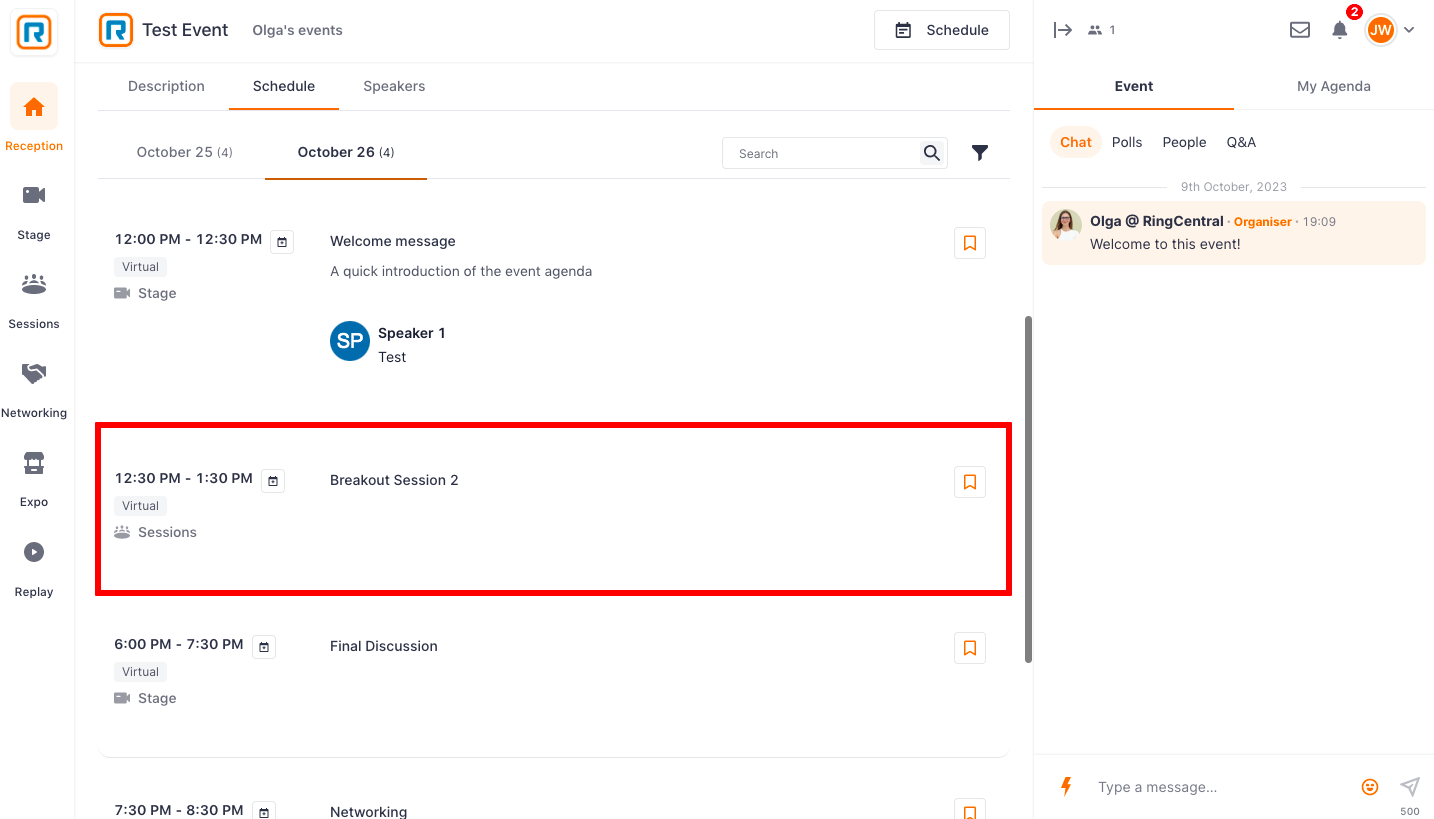
Task: Open the notifications bell
Action: [x=1340, y=30]
